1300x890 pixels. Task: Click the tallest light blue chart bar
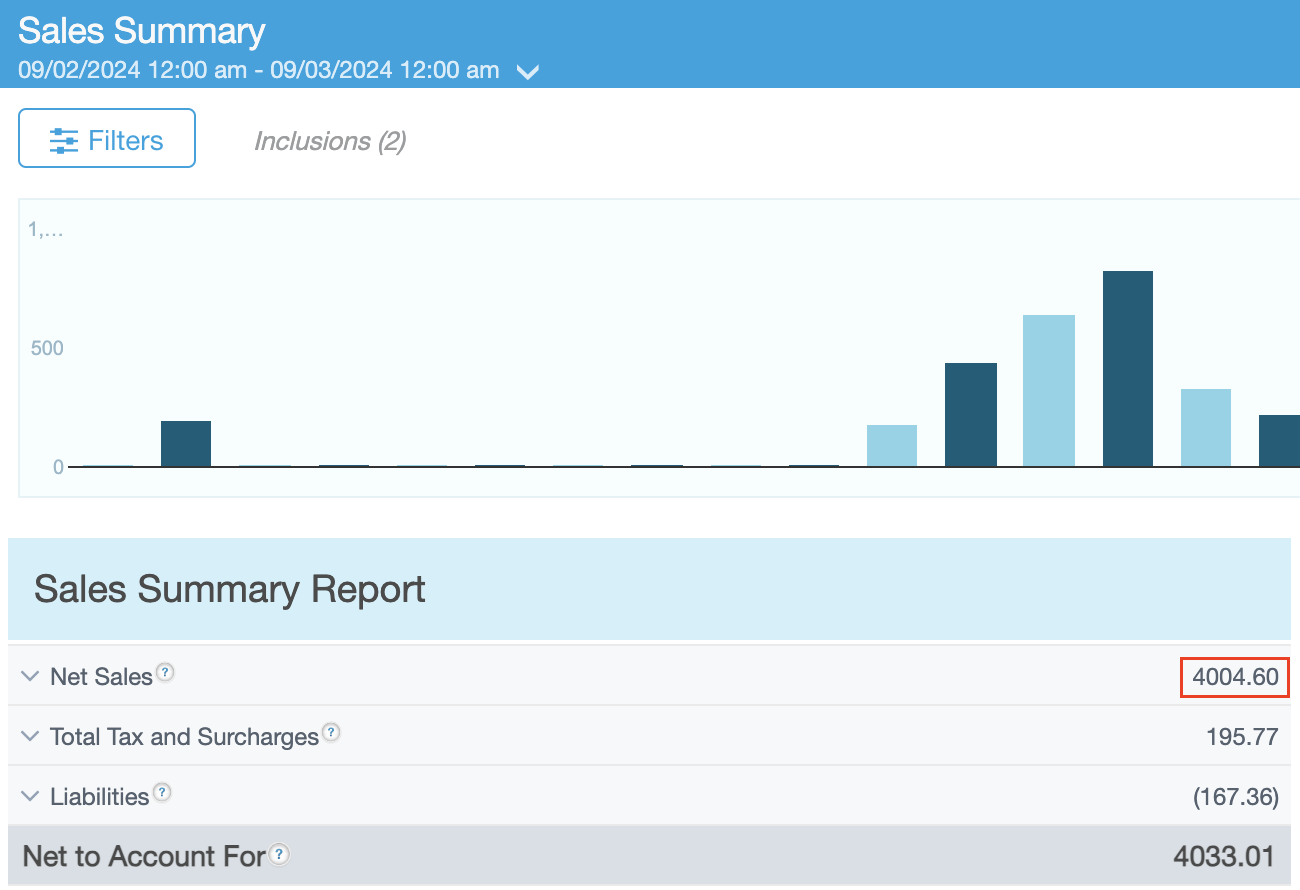point(1049,390)
